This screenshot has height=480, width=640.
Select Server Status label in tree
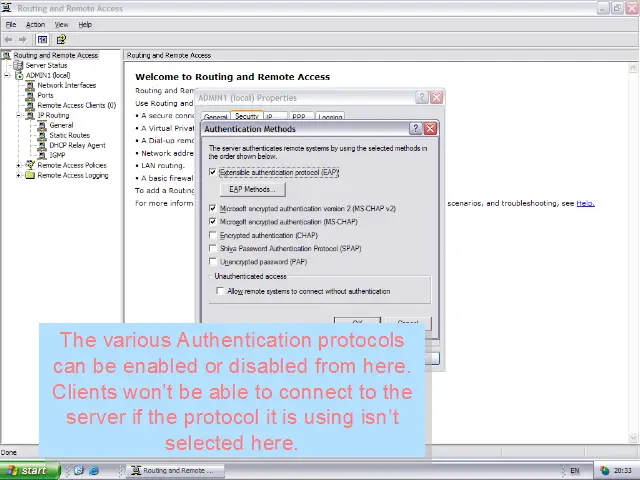(46, 65)
